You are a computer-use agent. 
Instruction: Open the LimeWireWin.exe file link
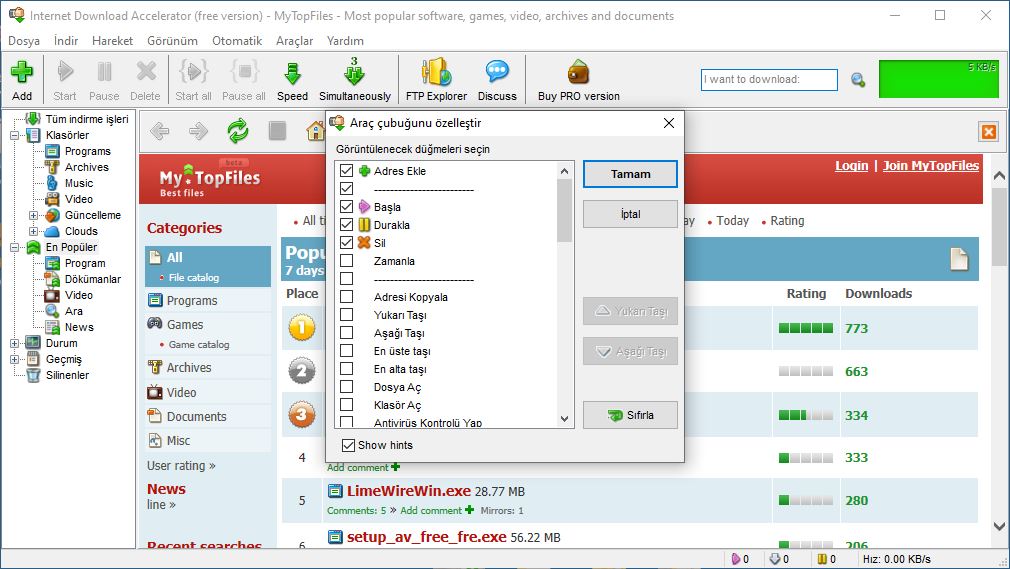point(409,491)
